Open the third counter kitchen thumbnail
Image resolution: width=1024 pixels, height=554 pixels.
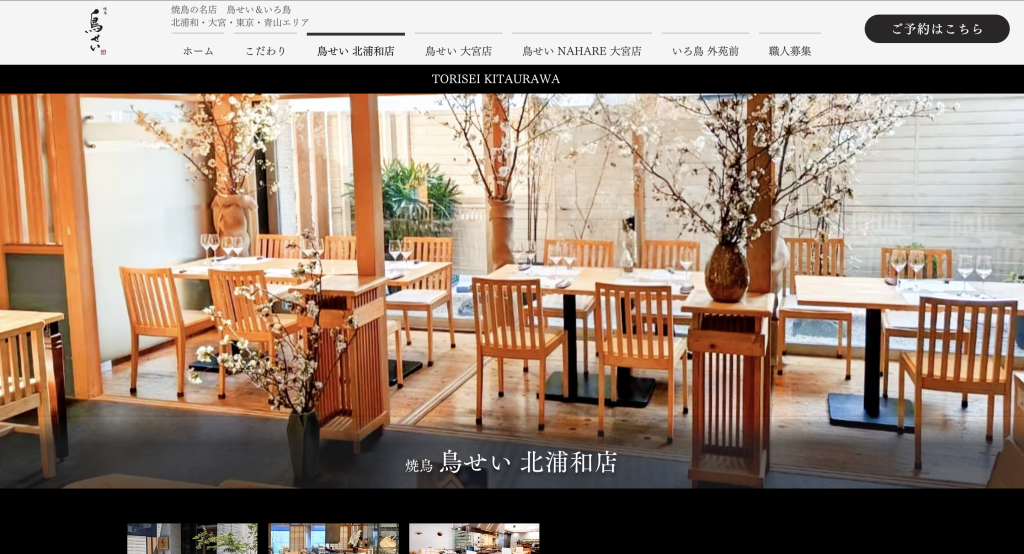click(x=474, y=538)
